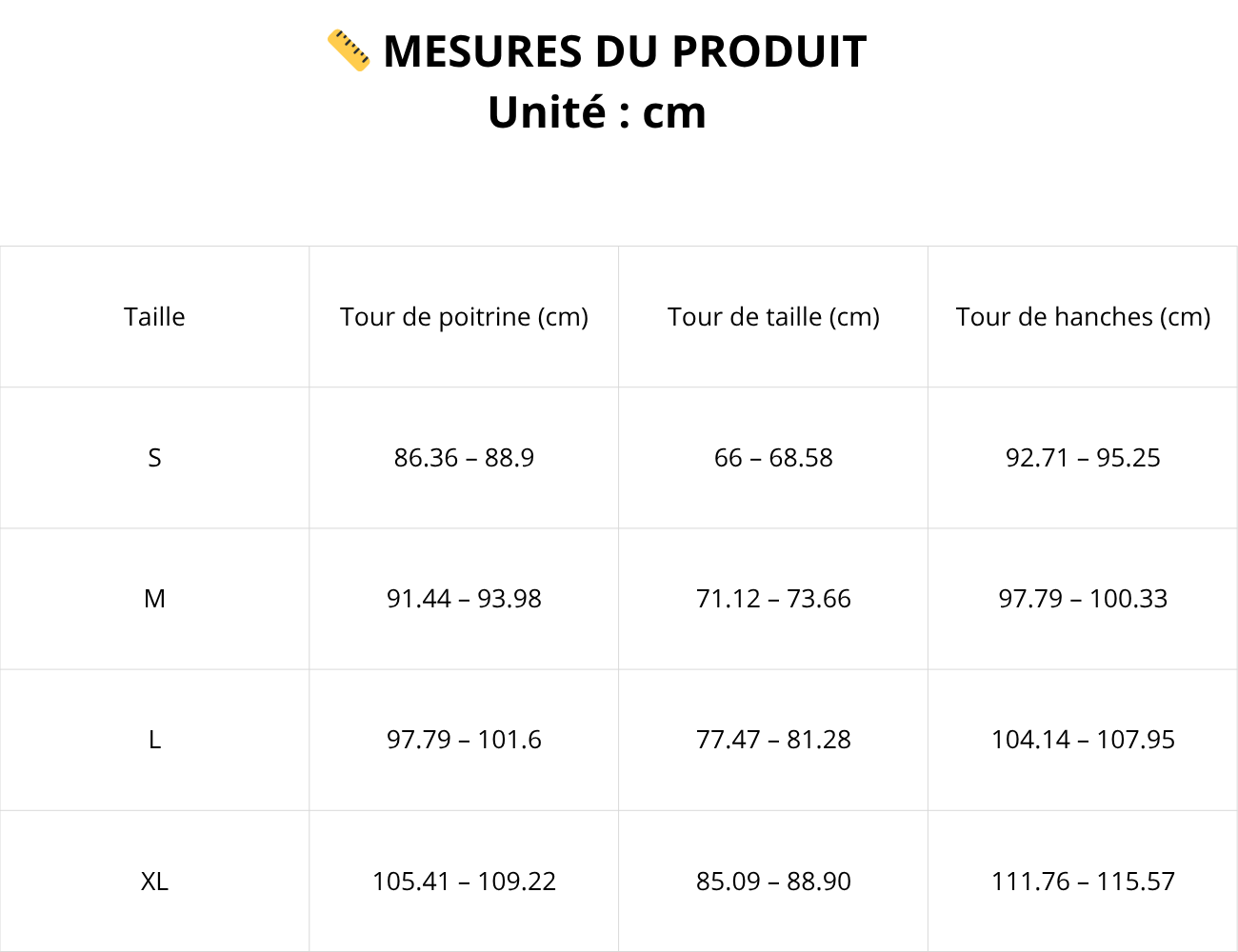Click the MESURES DU PRODUIT heading

[625, 51]
